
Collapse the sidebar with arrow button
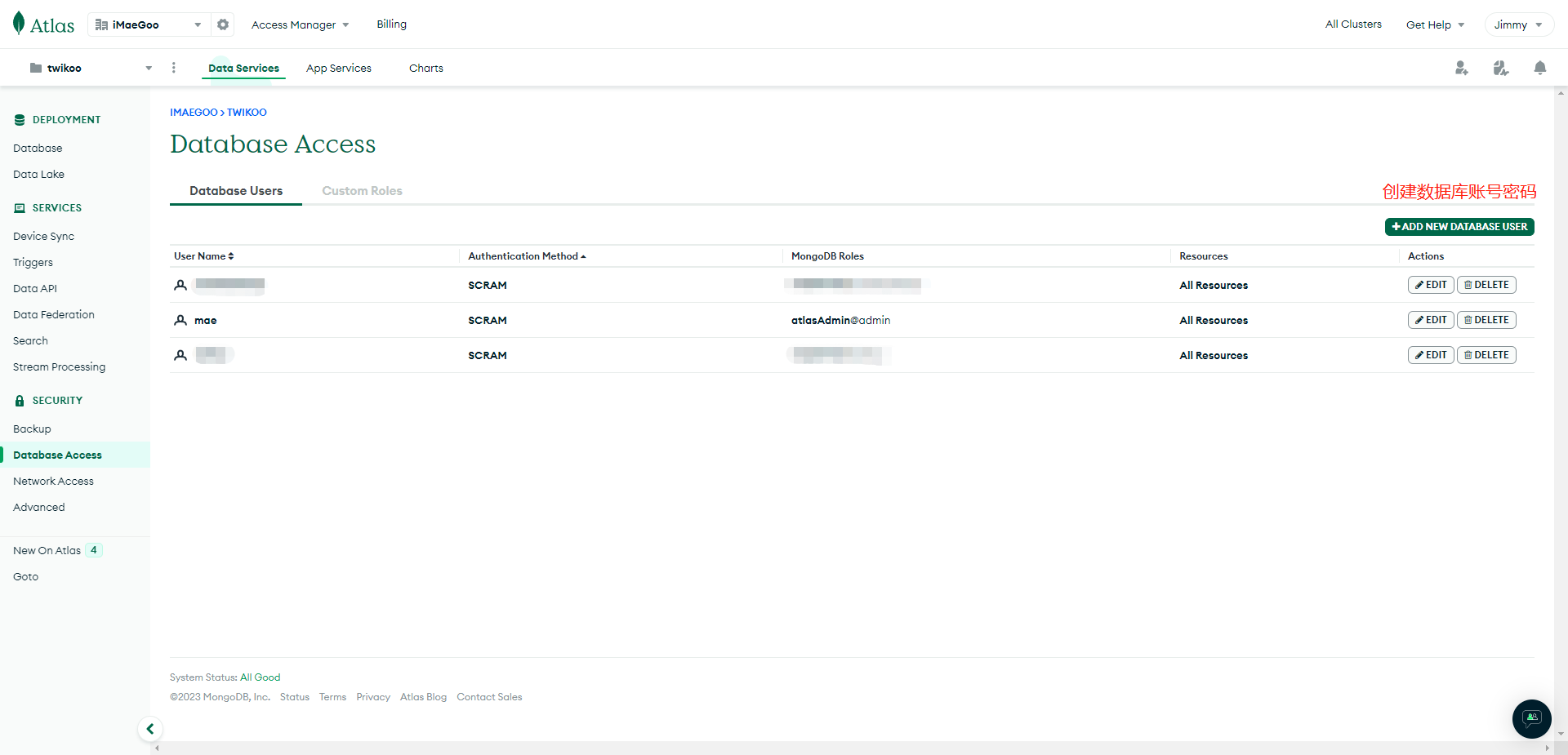pyautogui.click(x=150, y=729)
